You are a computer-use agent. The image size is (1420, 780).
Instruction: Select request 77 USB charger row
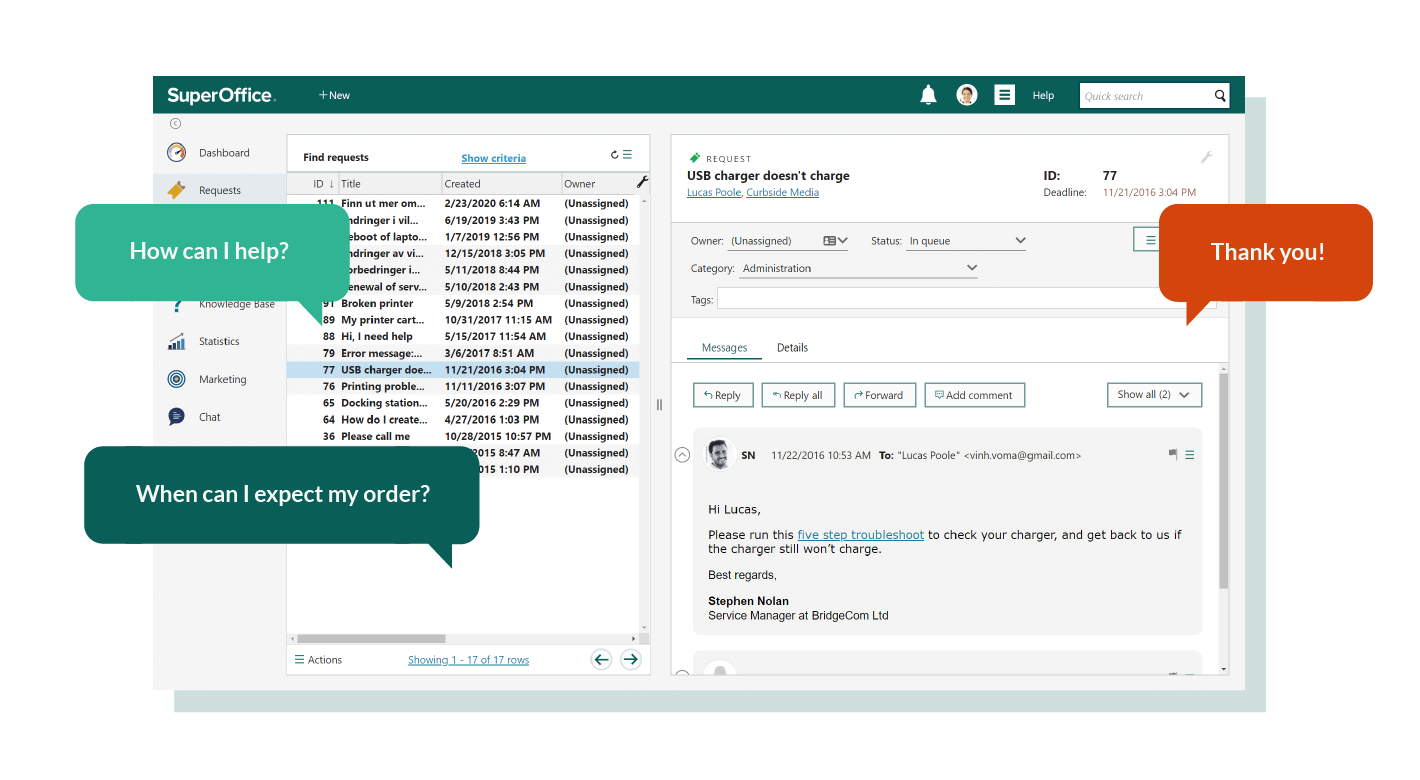tap(463, 370)
